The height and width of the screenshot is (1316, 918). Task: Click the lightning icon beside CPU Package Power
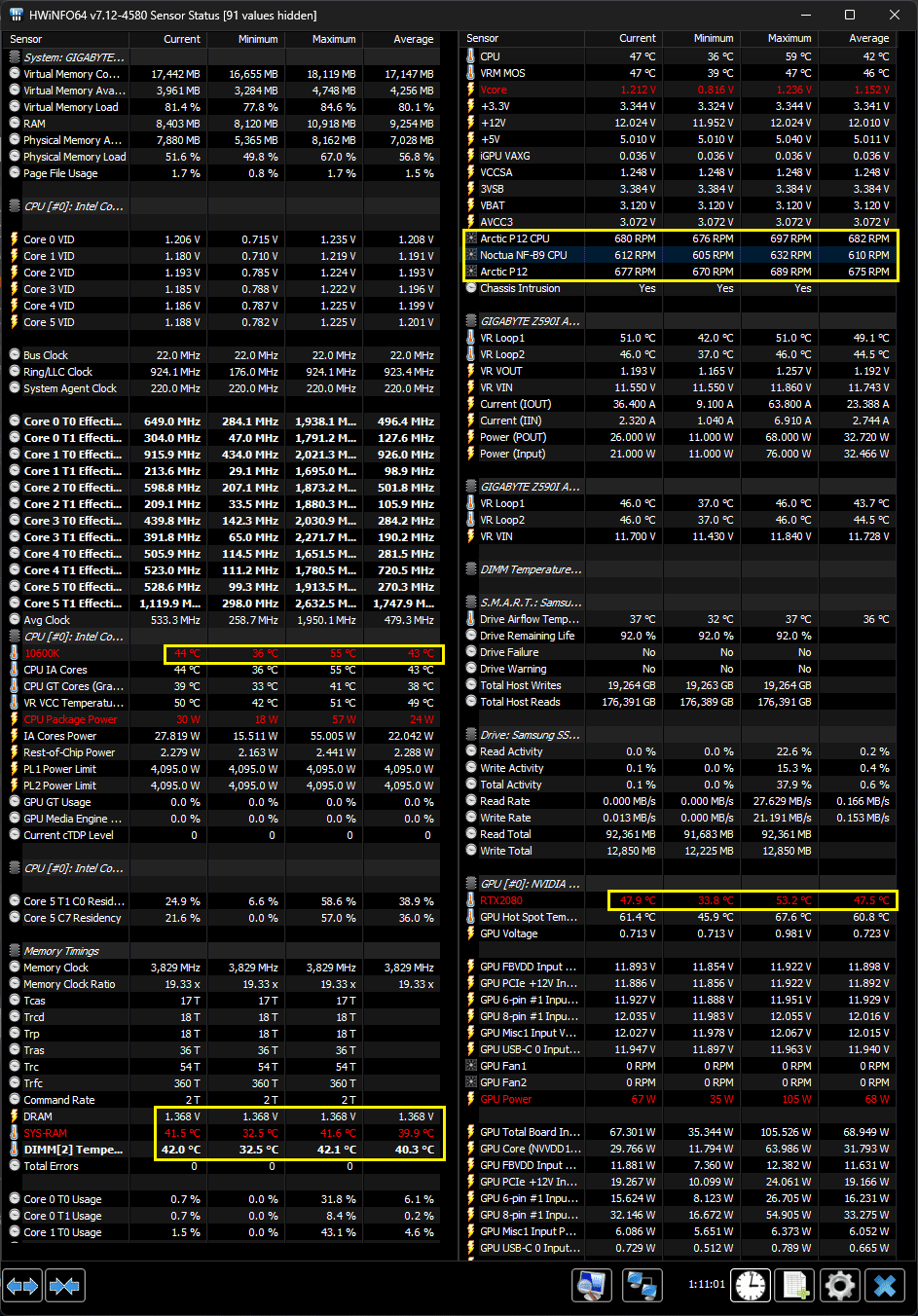pos(15,719)
